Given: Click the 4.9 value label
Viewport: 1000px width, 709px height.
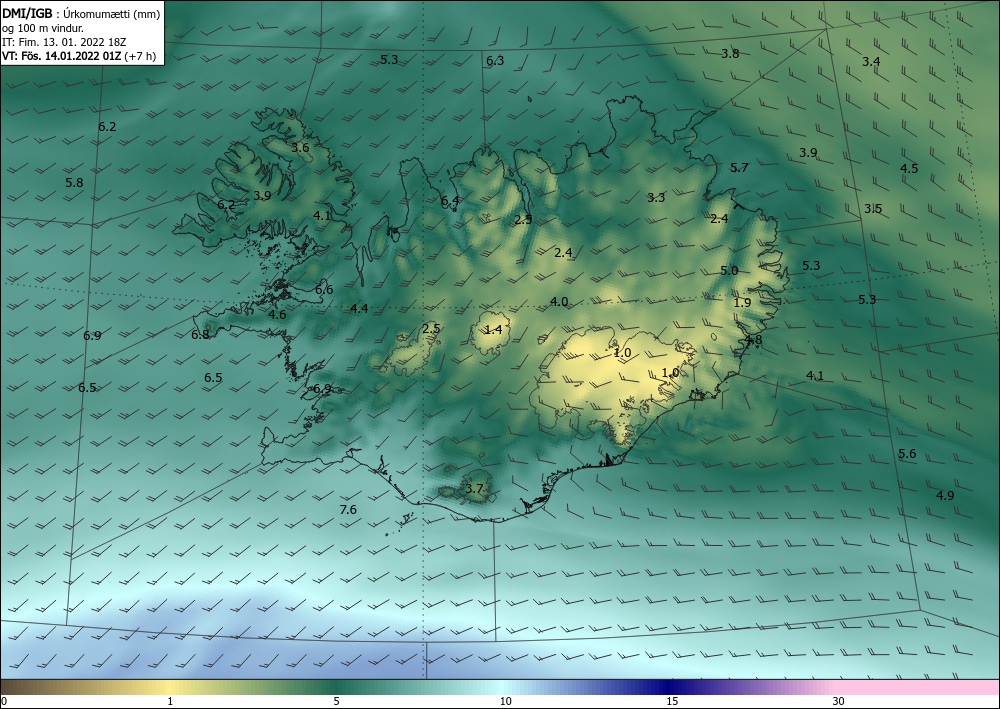Looking at the screenshot, I should point(945,495).
